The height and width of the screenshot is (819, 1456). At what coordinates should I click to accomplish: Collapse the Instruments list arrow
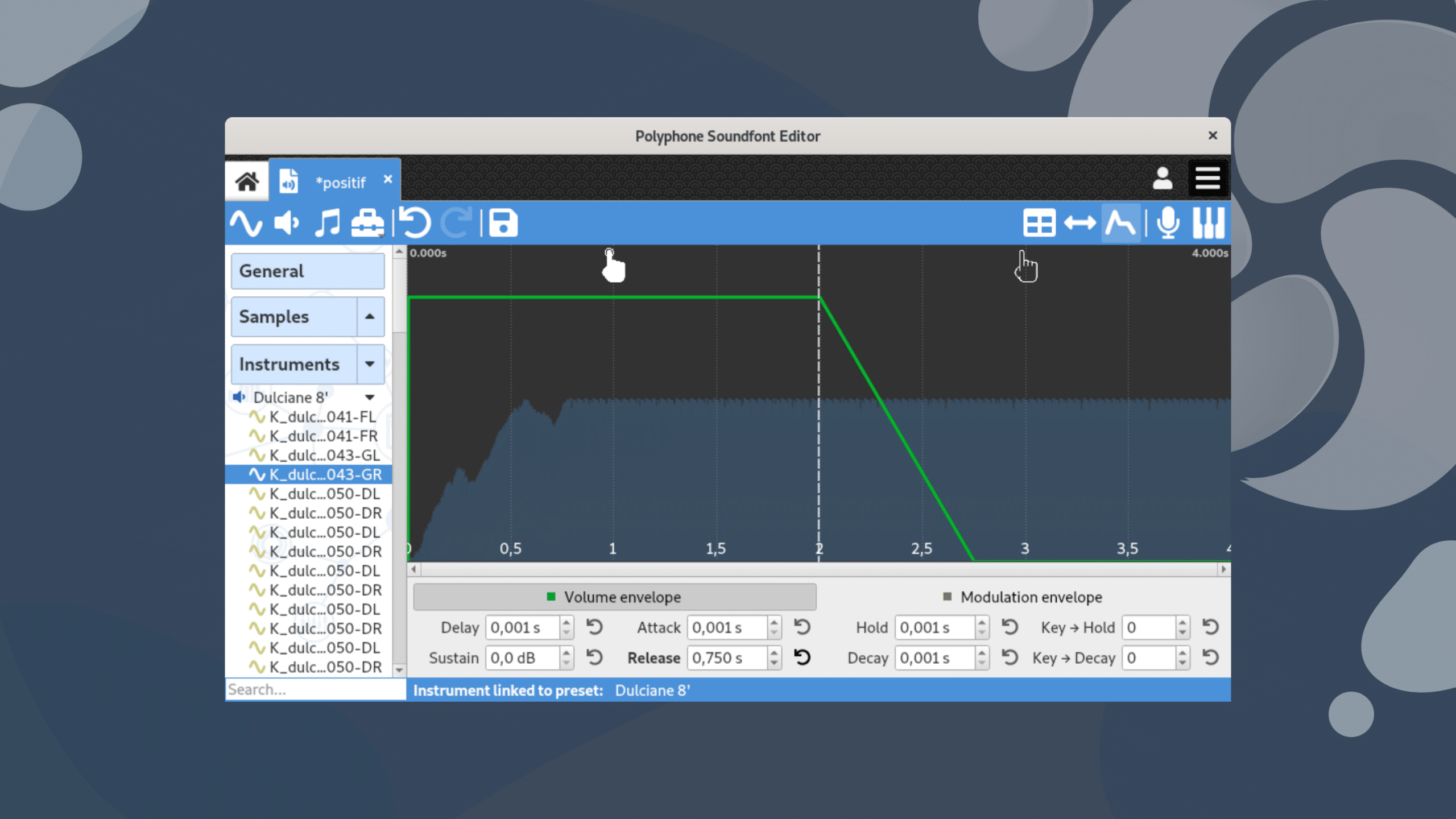[370, 364]
